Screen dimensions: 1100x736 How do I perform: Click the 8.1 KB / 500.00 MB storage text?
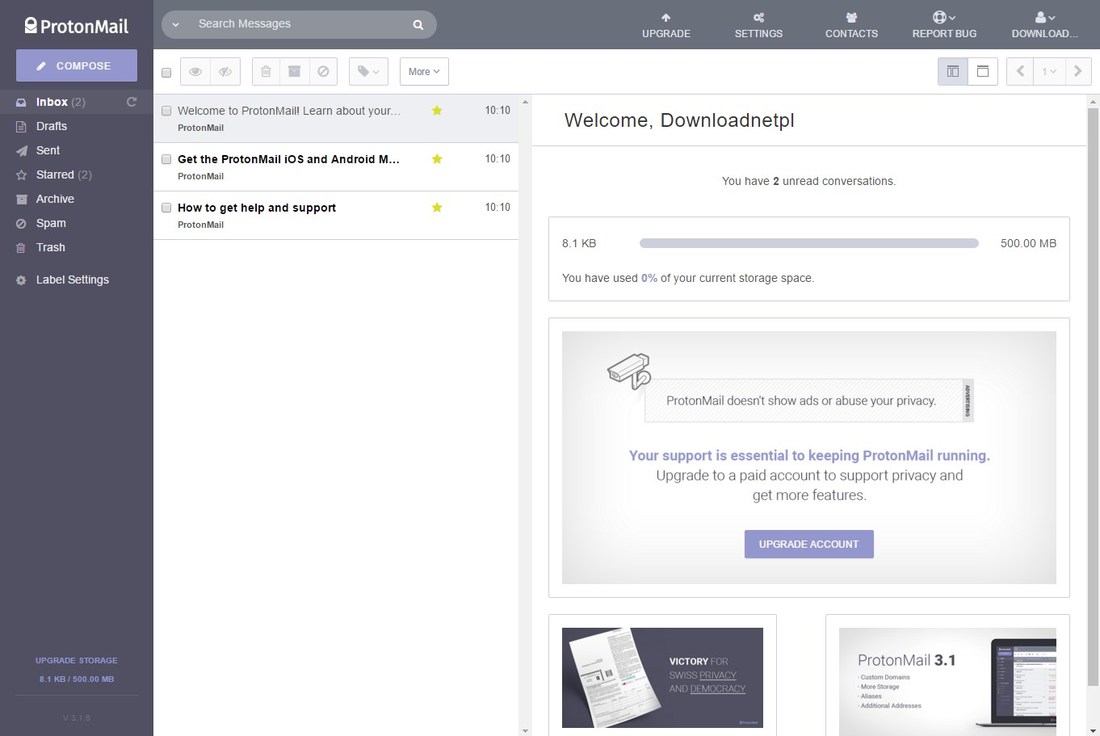coord(76,679)
